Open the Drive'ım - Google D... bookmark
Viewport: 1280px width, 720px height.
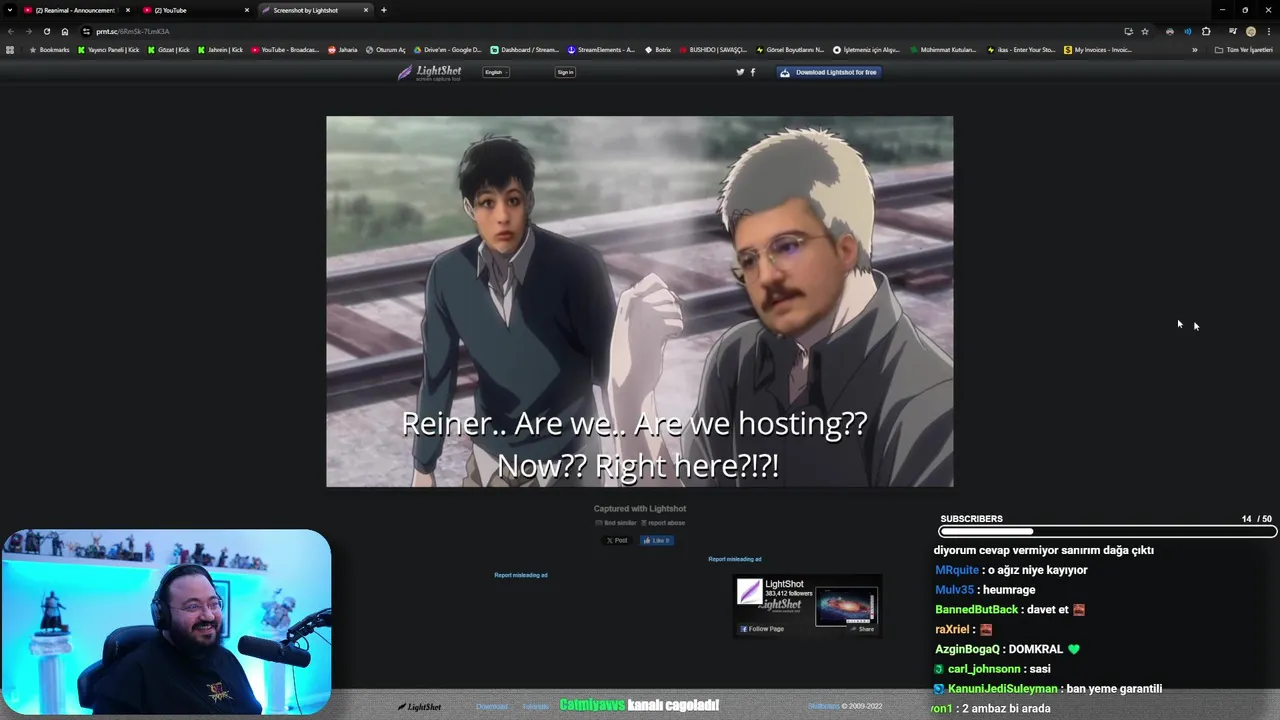click(448, 50)
